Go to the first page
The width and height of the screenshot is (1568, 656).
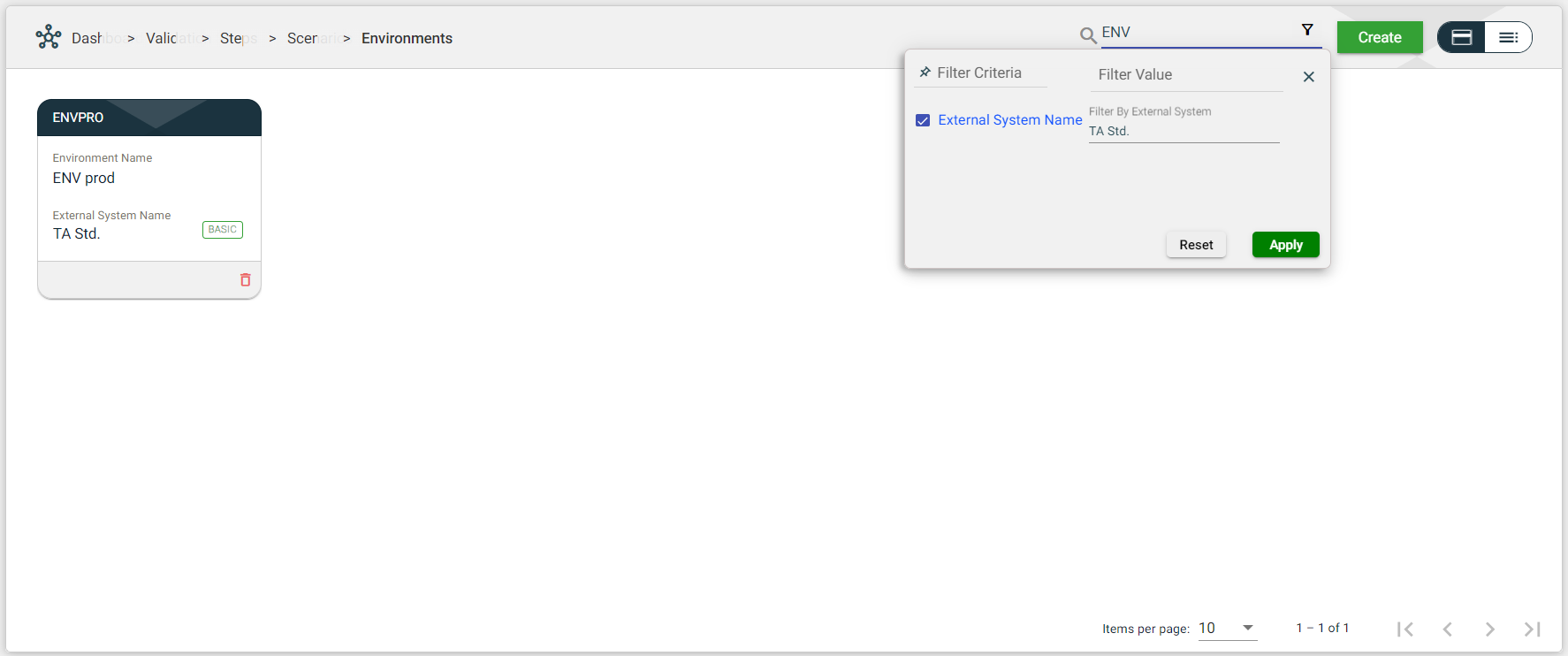pos(1404,629)
